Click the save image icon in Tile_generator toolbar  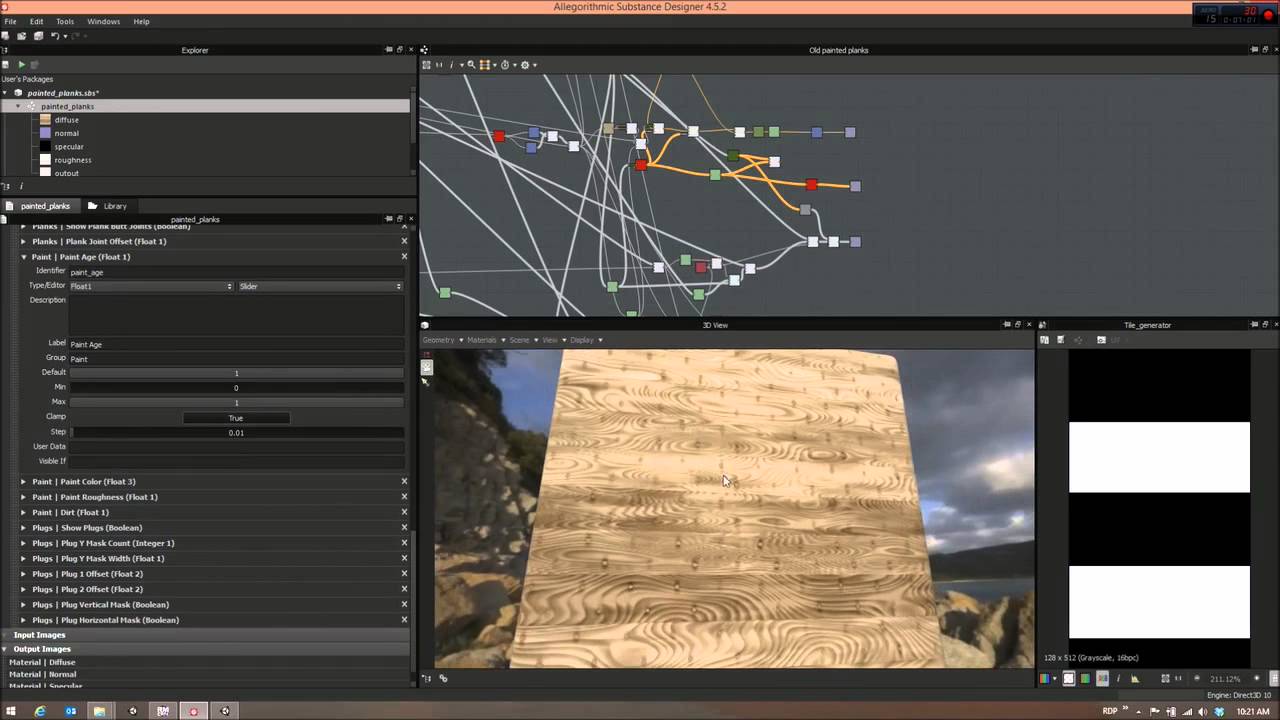click(1060, 340)
